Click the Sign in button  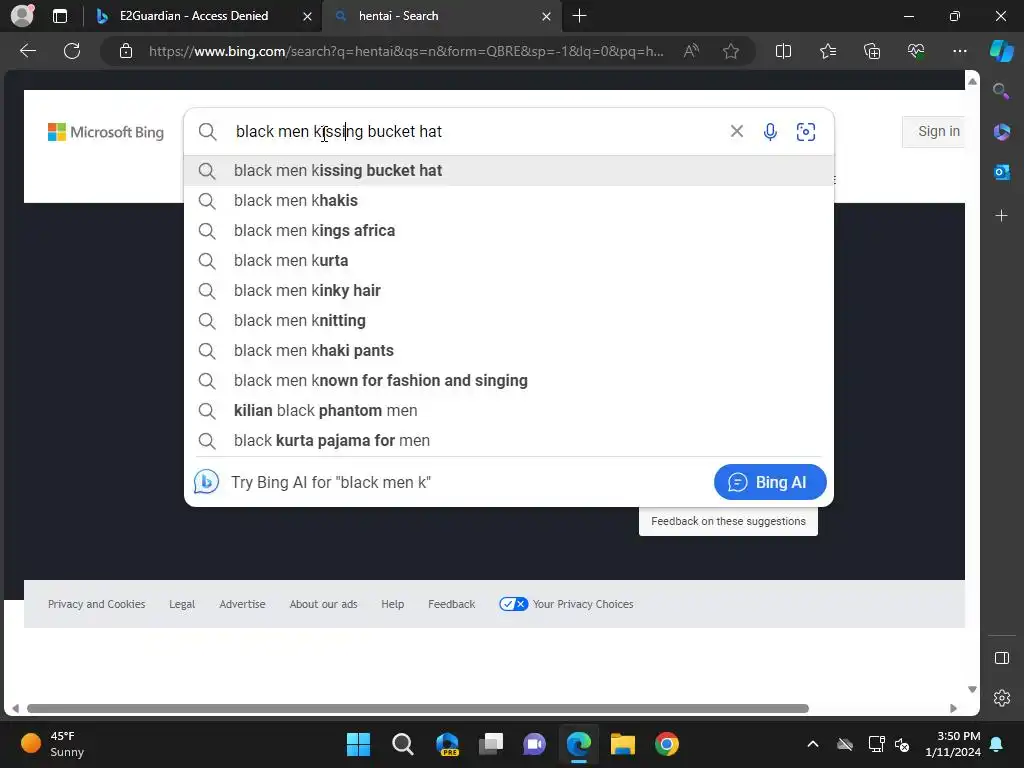[933, 131]
